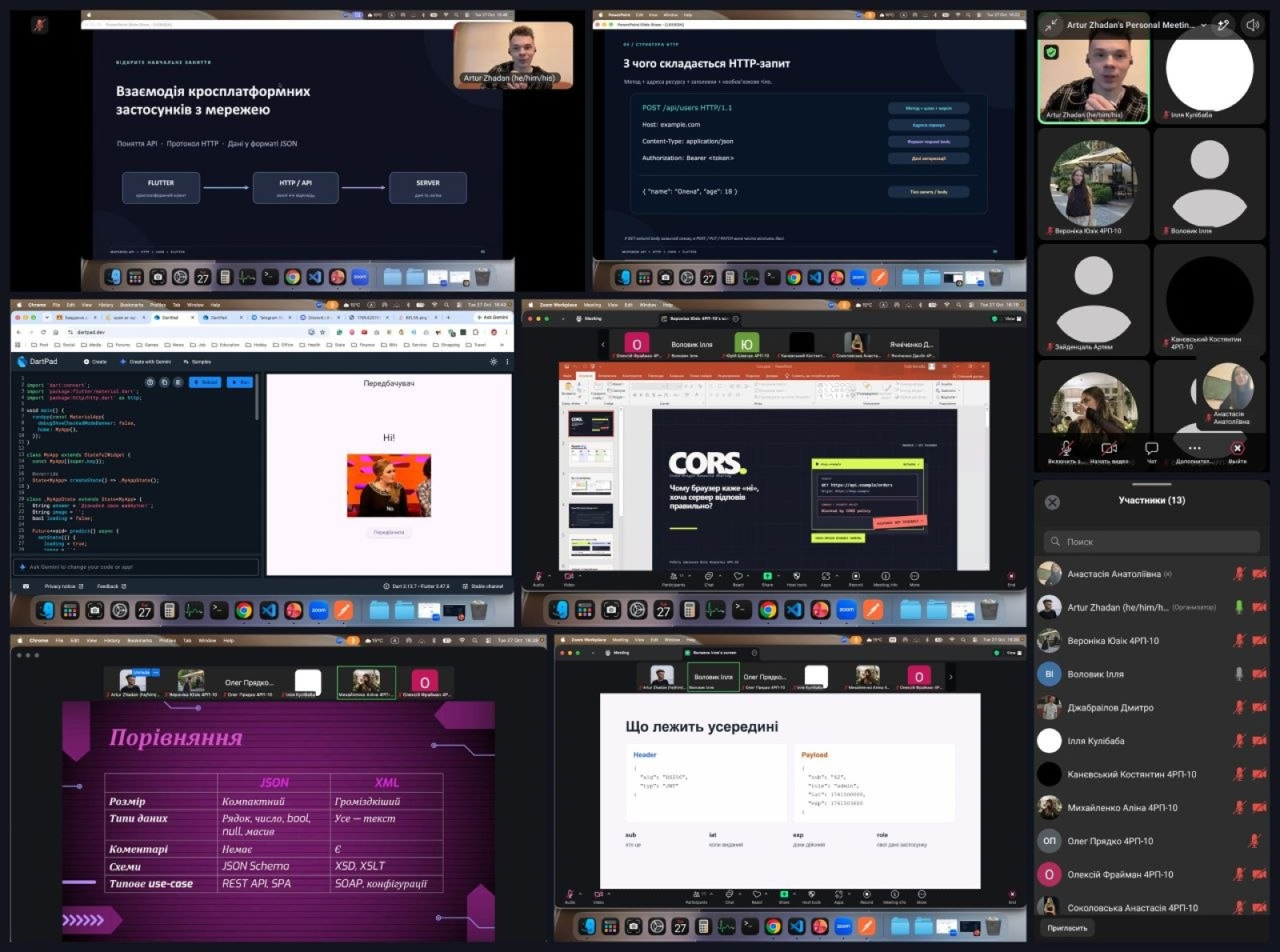Open Activity Monitor in DartPad screenshot's dock
Viewport: 1280px width, 952px height.
click(x=194, y=610)
